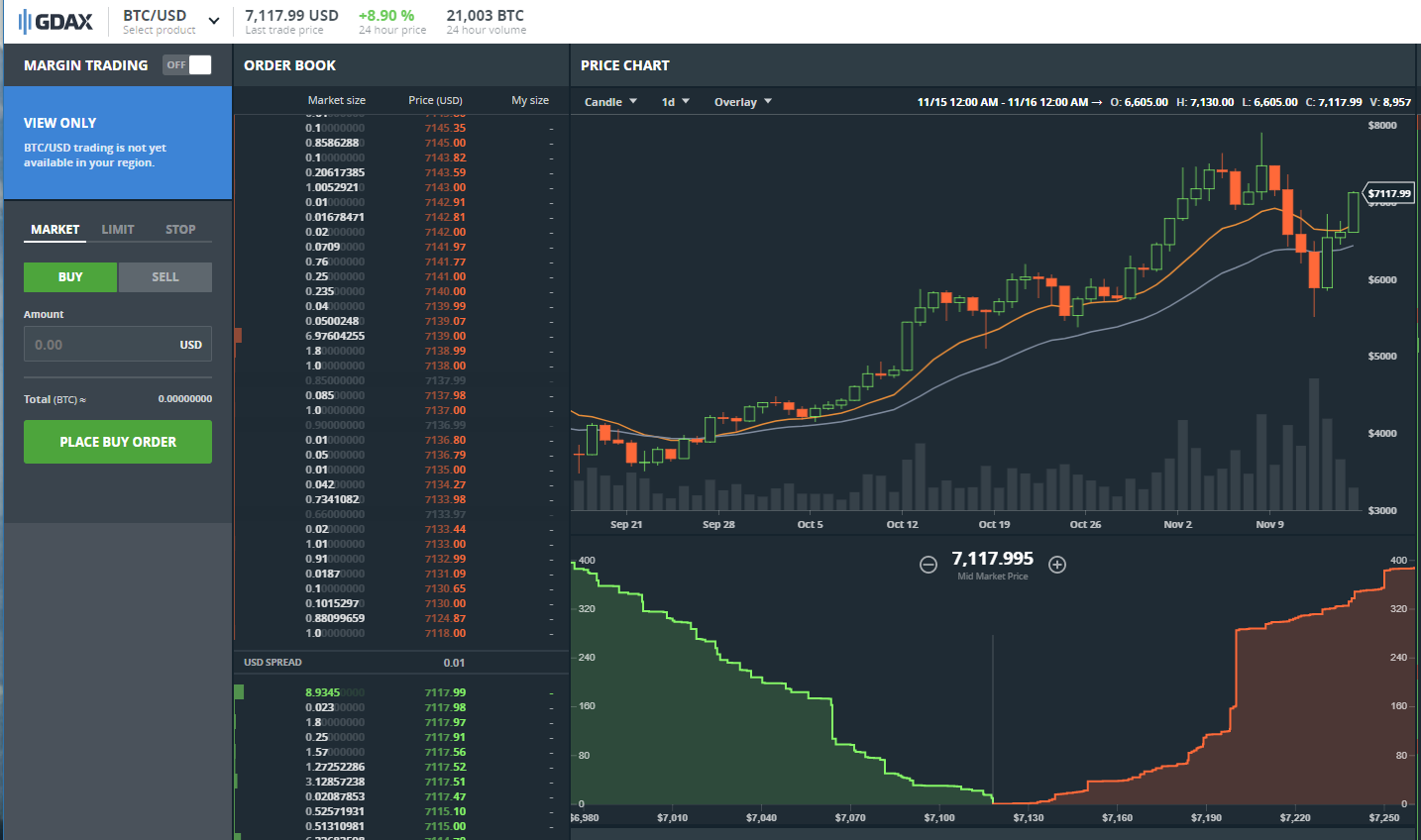Select the SELL side button
The width and height of the screenshot is (1421, 840).
point(165,277)
